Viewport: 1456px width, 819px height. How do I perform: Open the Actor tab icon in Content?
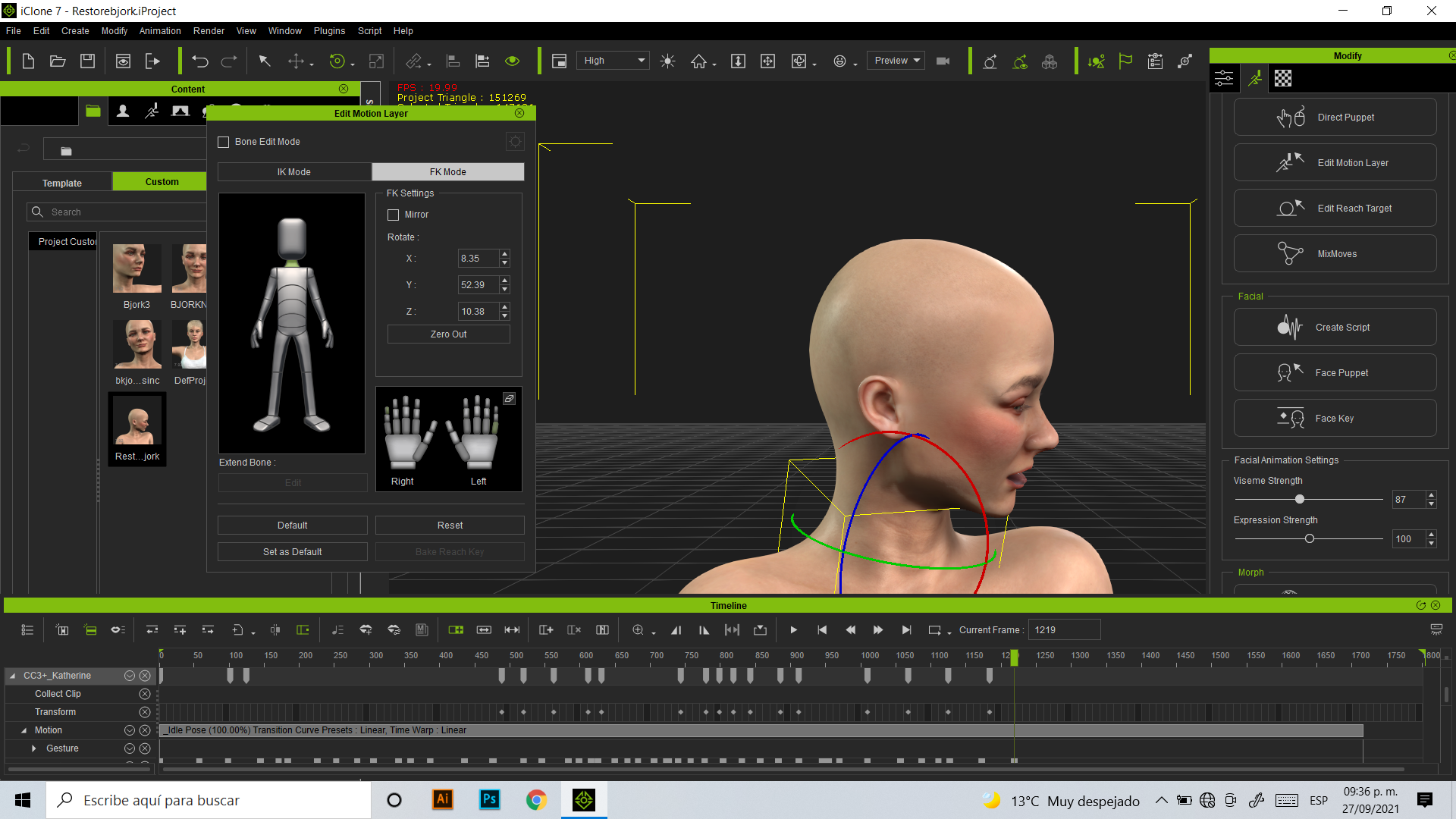(x=123, y=111)
